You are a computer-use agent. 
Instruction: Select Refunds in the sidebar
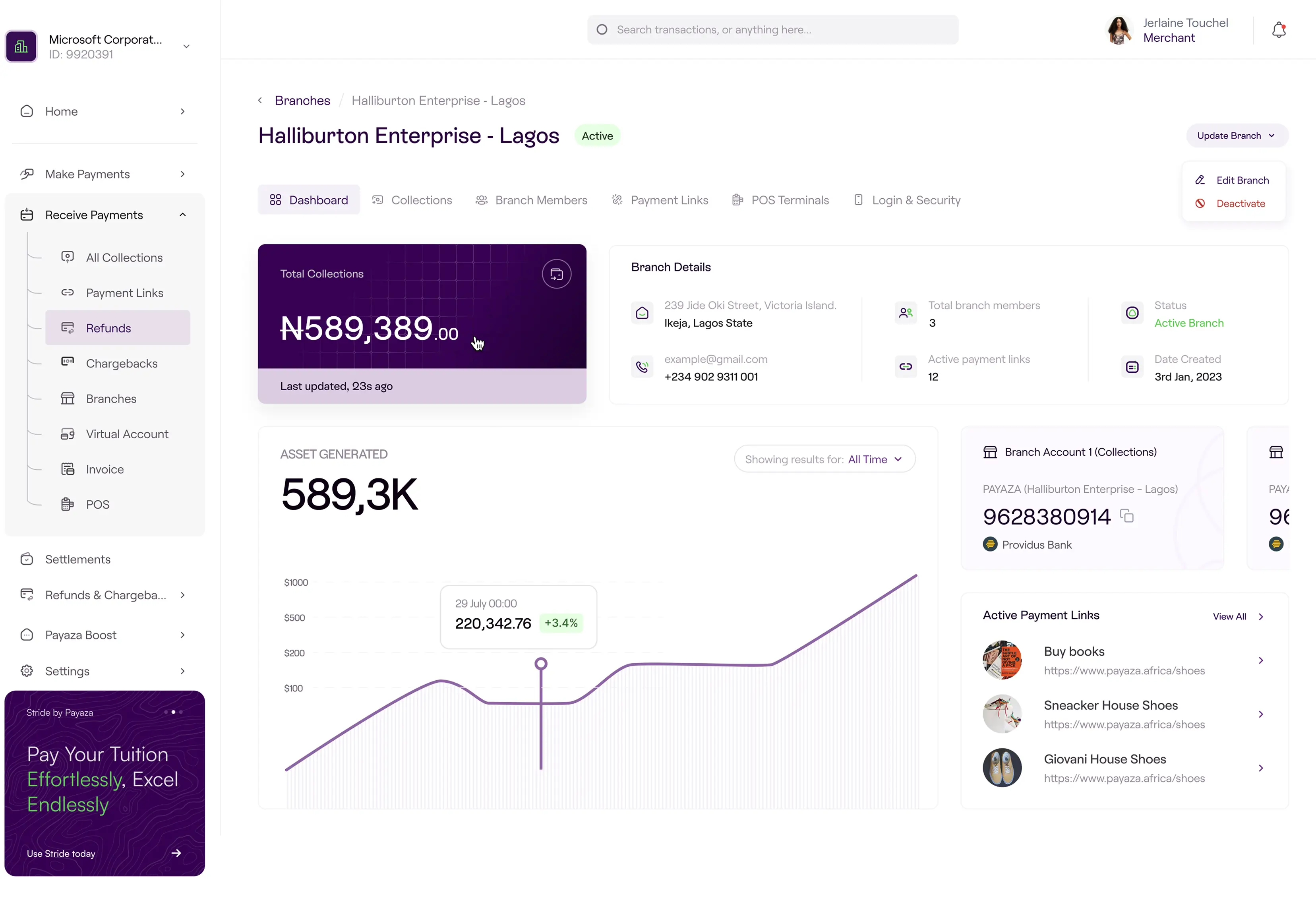pyautogui.click(x=118, y=328)
